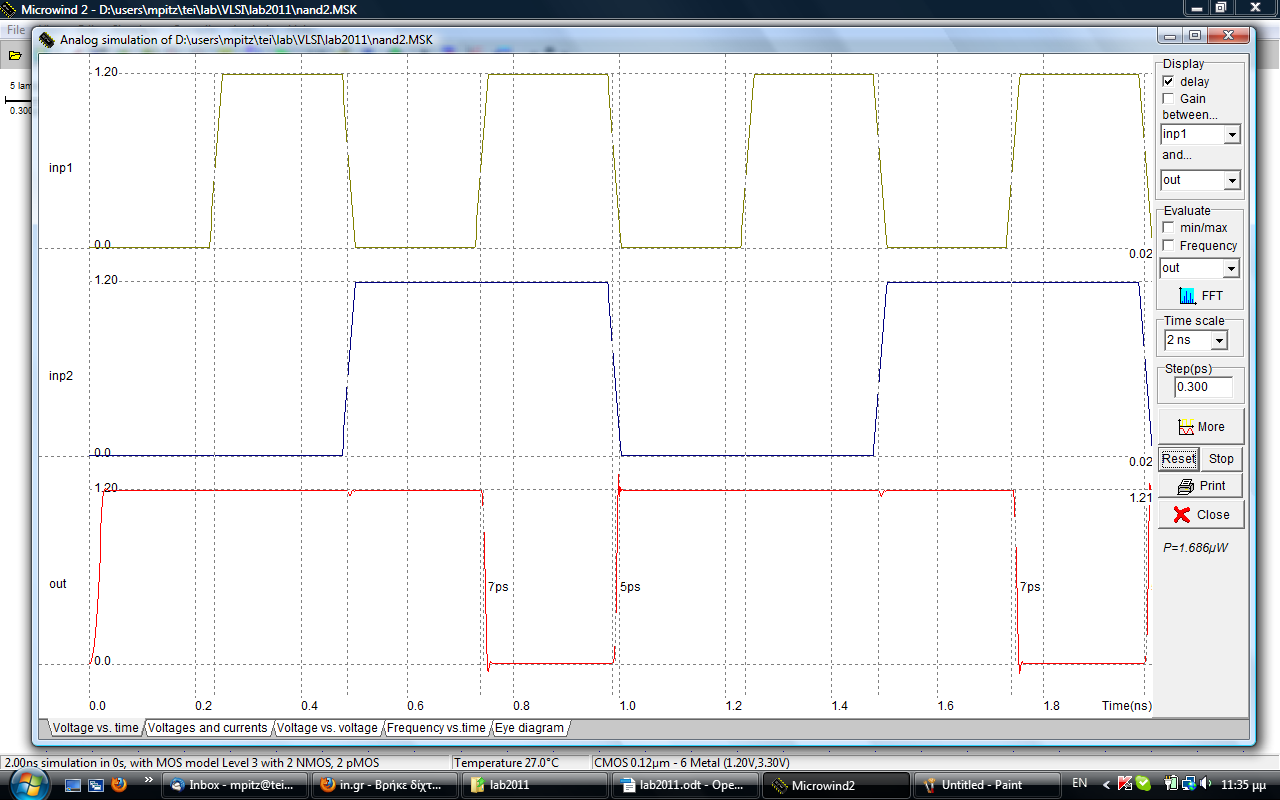
Task: Enable Frequency evaluation checkbox
Action: [1167, 246]
